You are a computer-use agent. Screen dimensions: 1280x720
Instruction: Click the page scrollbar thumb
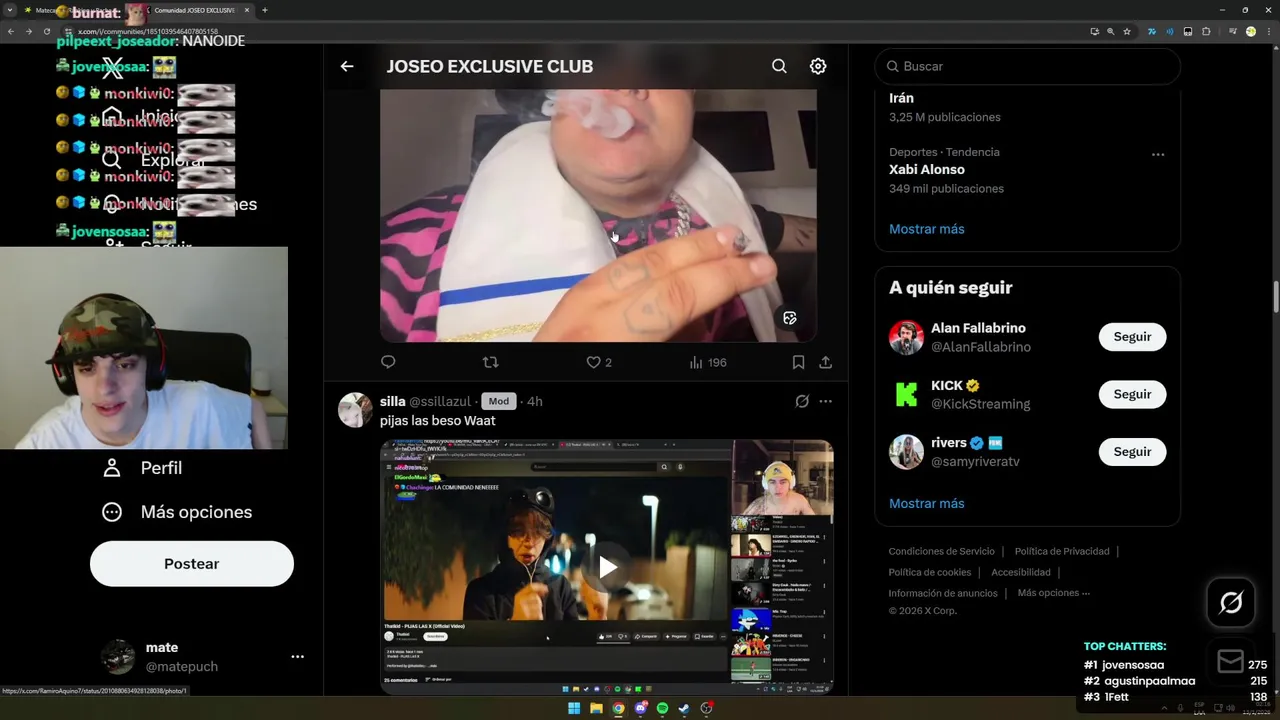pyautogui.click(x=1275, y=297)
